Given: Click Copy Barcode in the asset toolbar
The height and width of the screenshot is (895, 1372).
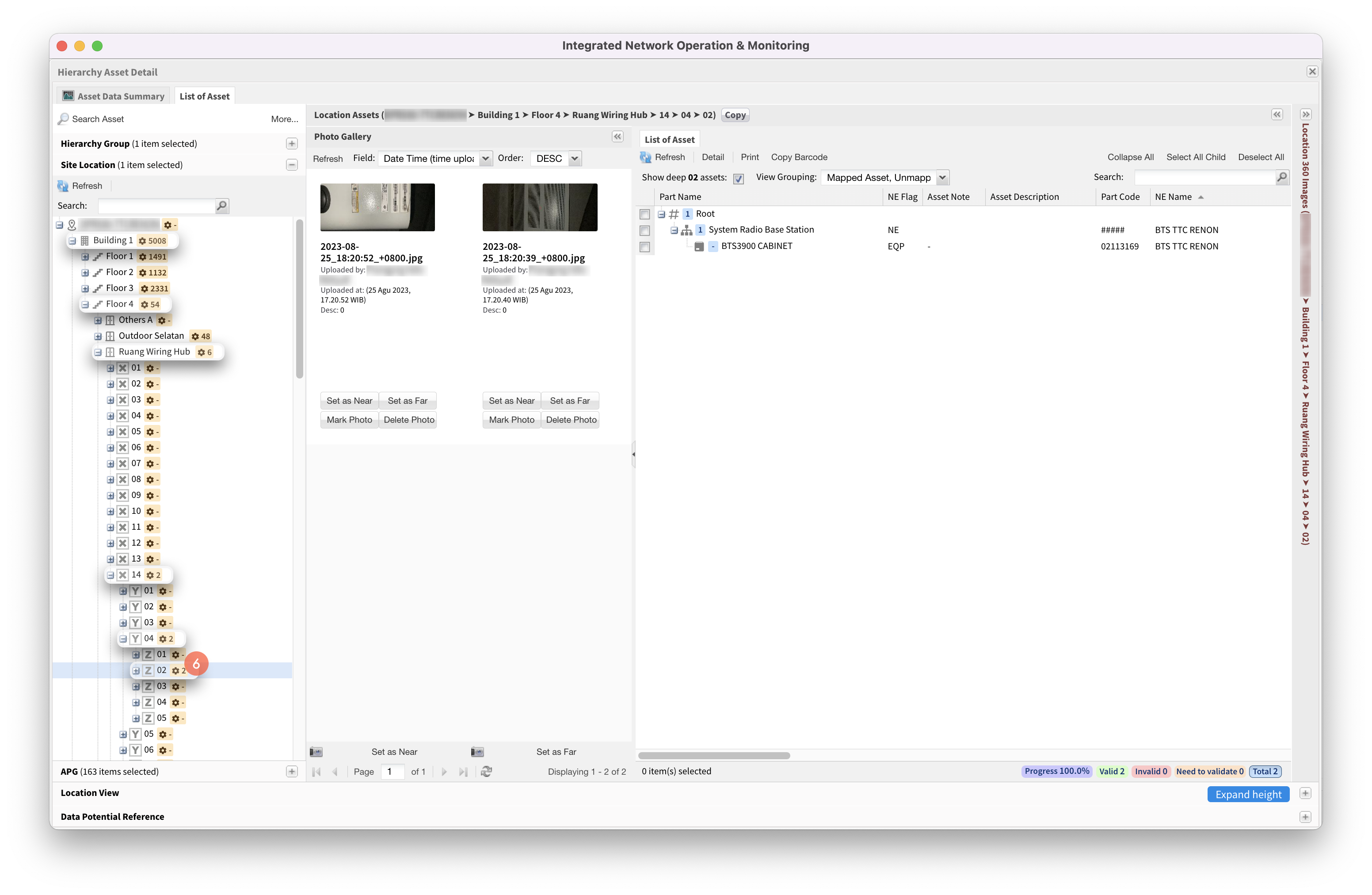Looking at the screenshot, I should pyautogui.click(x=799, y=157).
